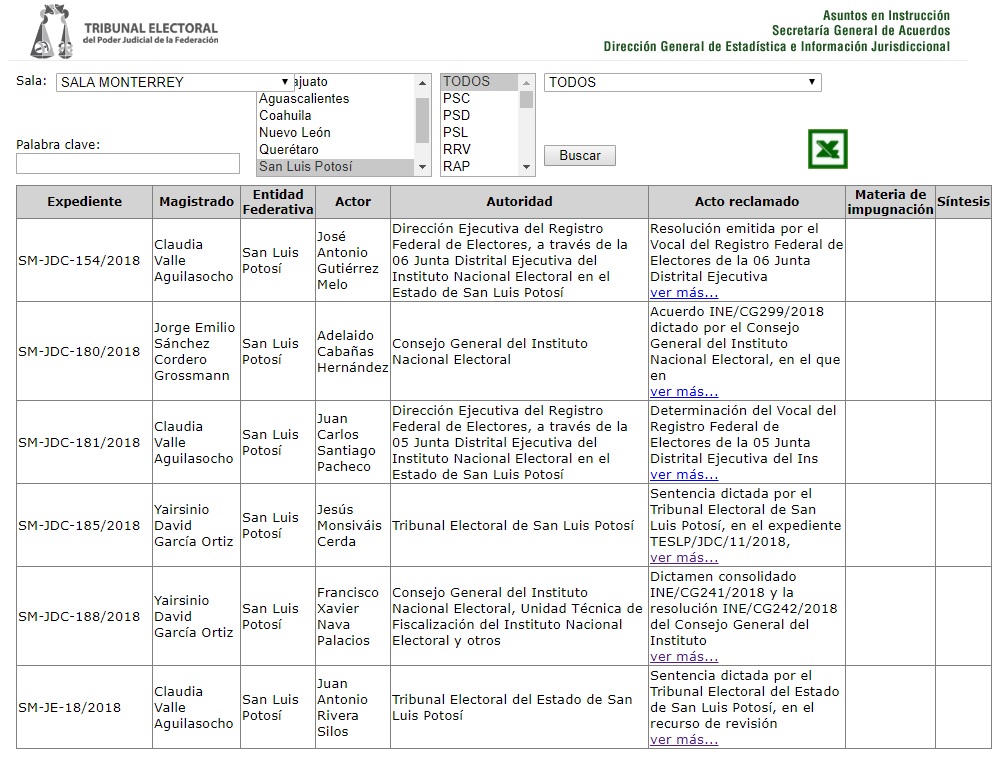Click the Entidad Federativa column header
Image resolution: width=1006 pixels, height=762 pixels.
[x=278, y=202]
